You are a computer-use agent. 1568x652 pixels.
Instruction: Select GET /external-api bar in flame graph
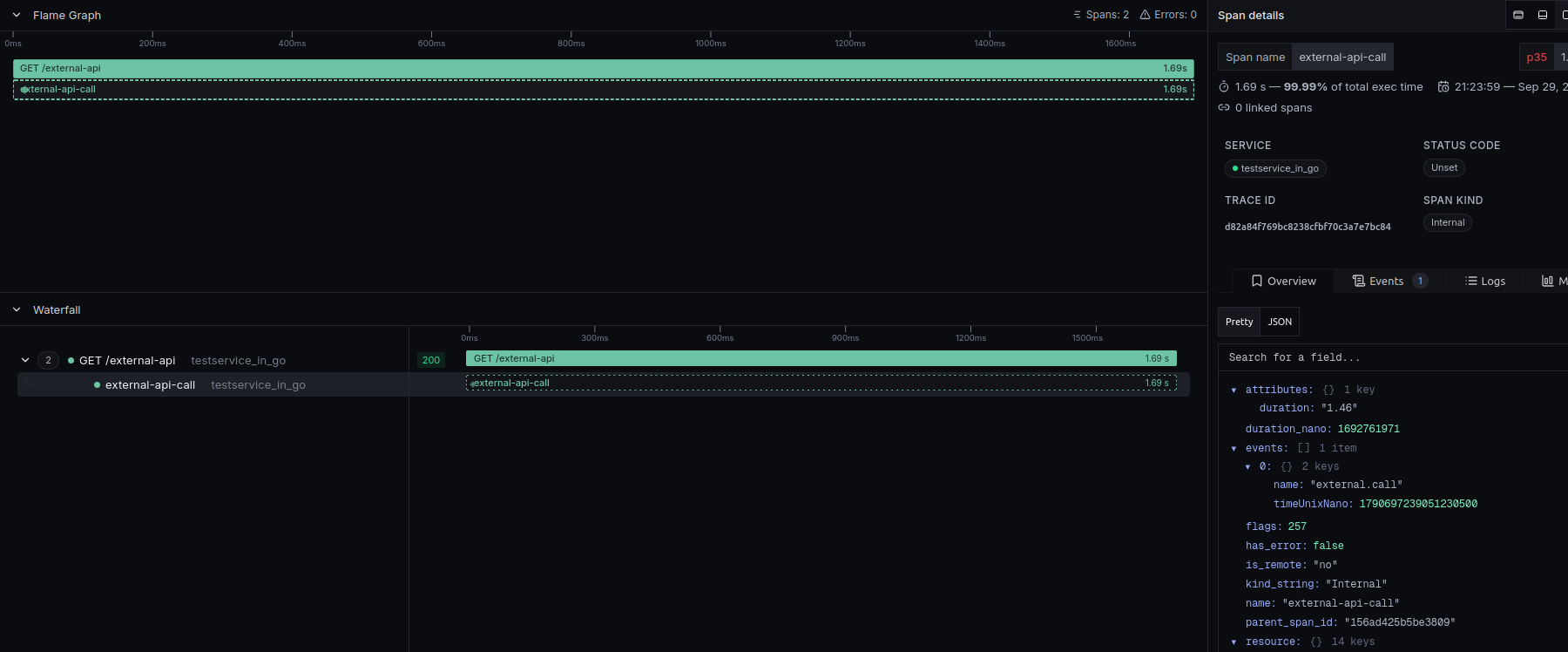tap(604, 68)
